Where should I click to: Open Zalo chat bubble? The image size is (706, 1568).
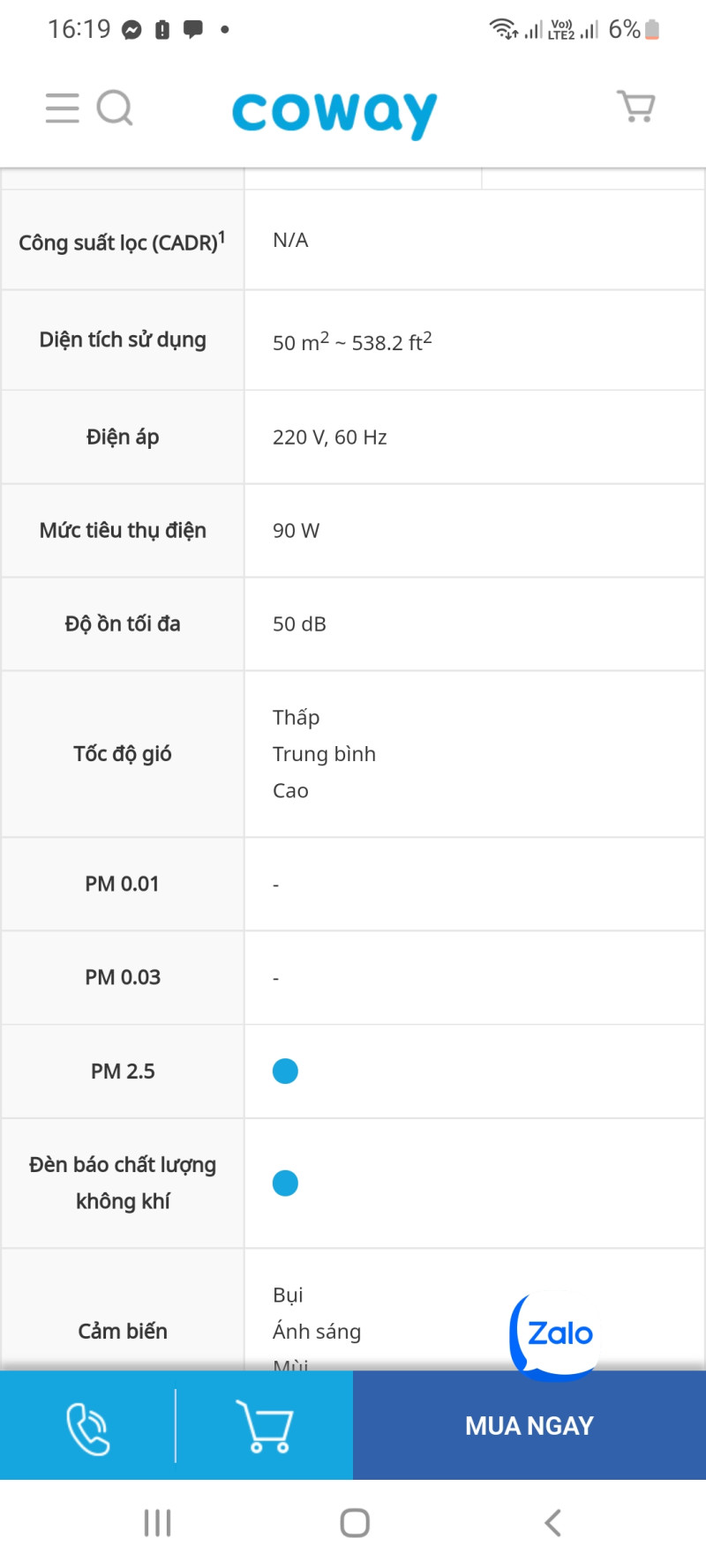(x=556, y=1333)
